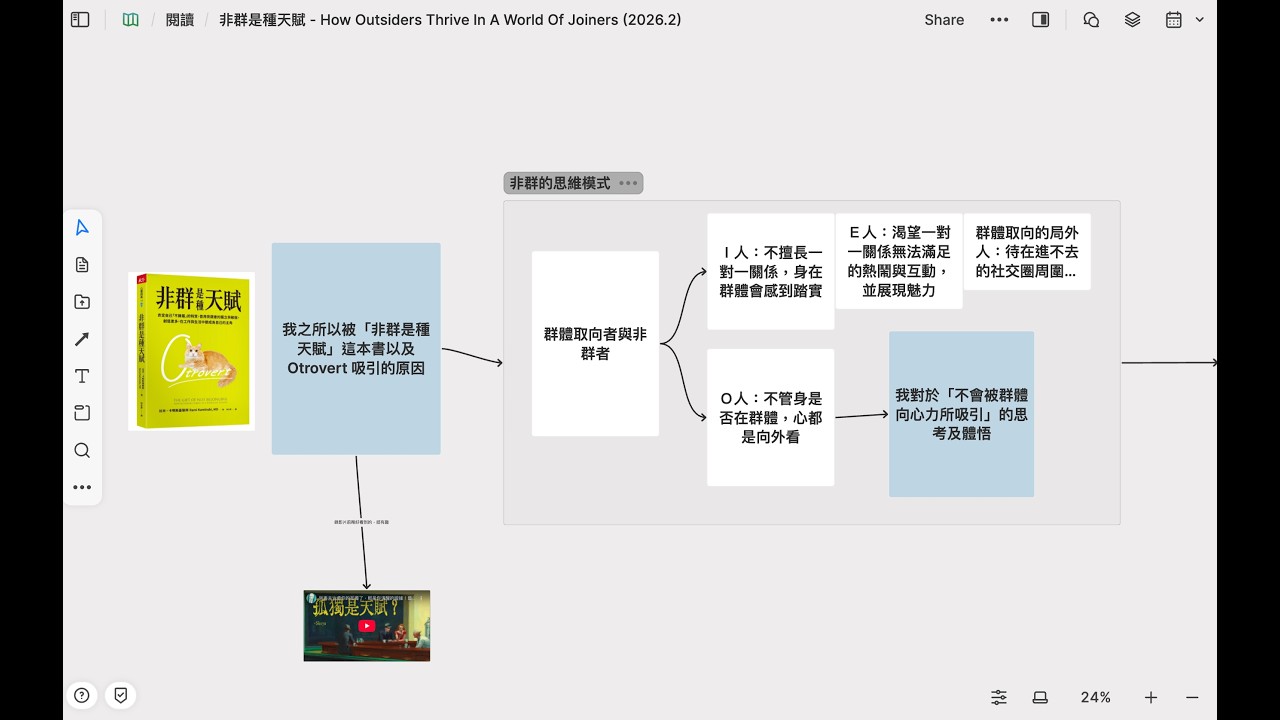1280x720 pixels.
Task: Select the yellow book cover image
Action: tap(191, 351)
